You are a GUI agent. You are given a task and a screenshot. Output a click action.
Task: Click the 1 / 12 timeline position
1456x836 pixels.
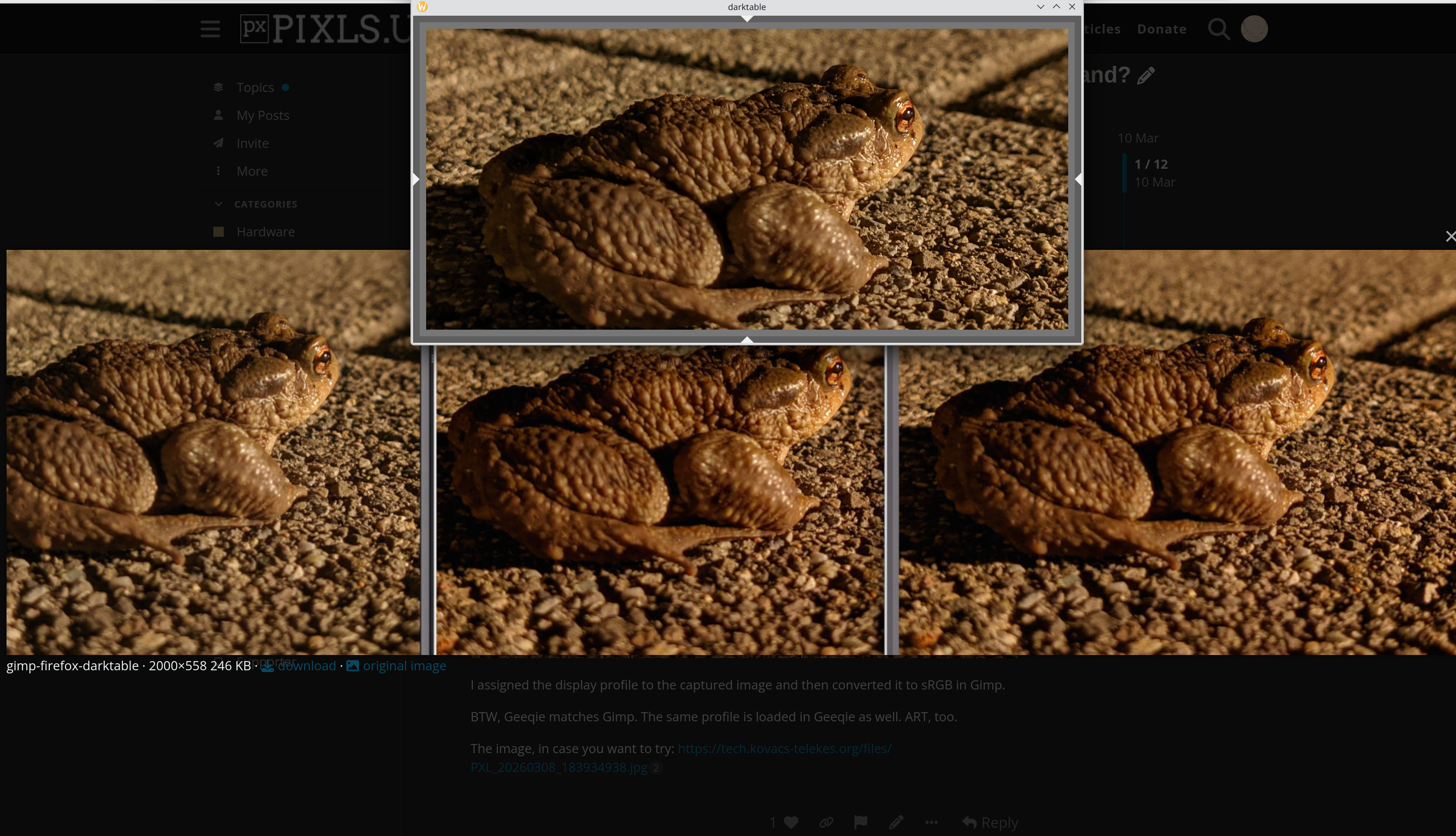pos(1151,164)
